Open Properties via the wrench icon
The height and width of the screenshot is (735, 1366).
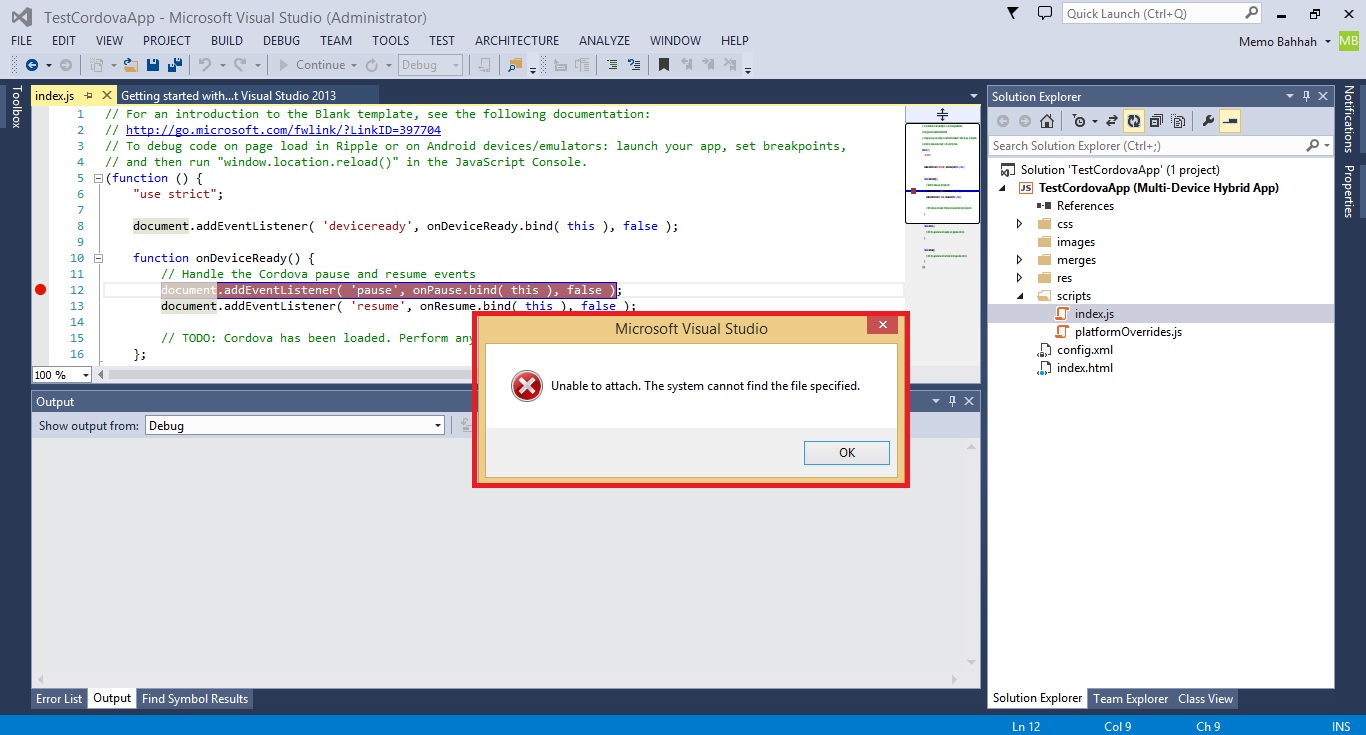pos(1208,121)
